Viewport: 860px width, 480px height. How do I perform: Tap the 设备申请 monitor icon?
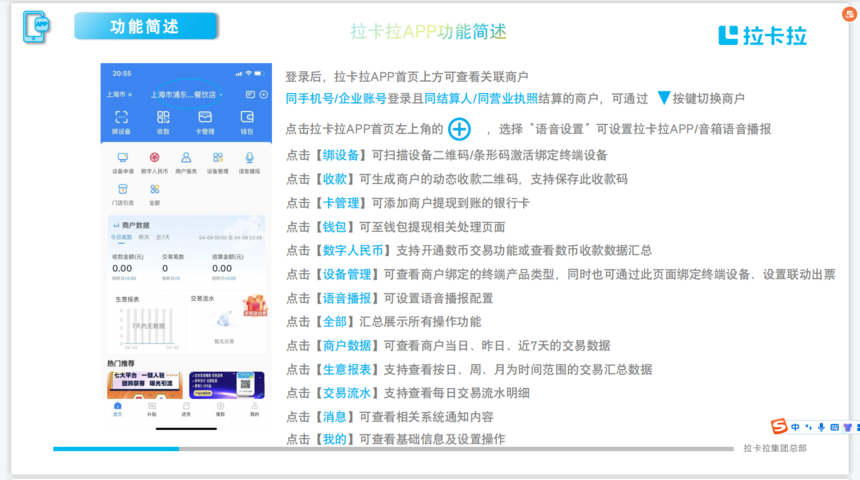coord(123,158)
